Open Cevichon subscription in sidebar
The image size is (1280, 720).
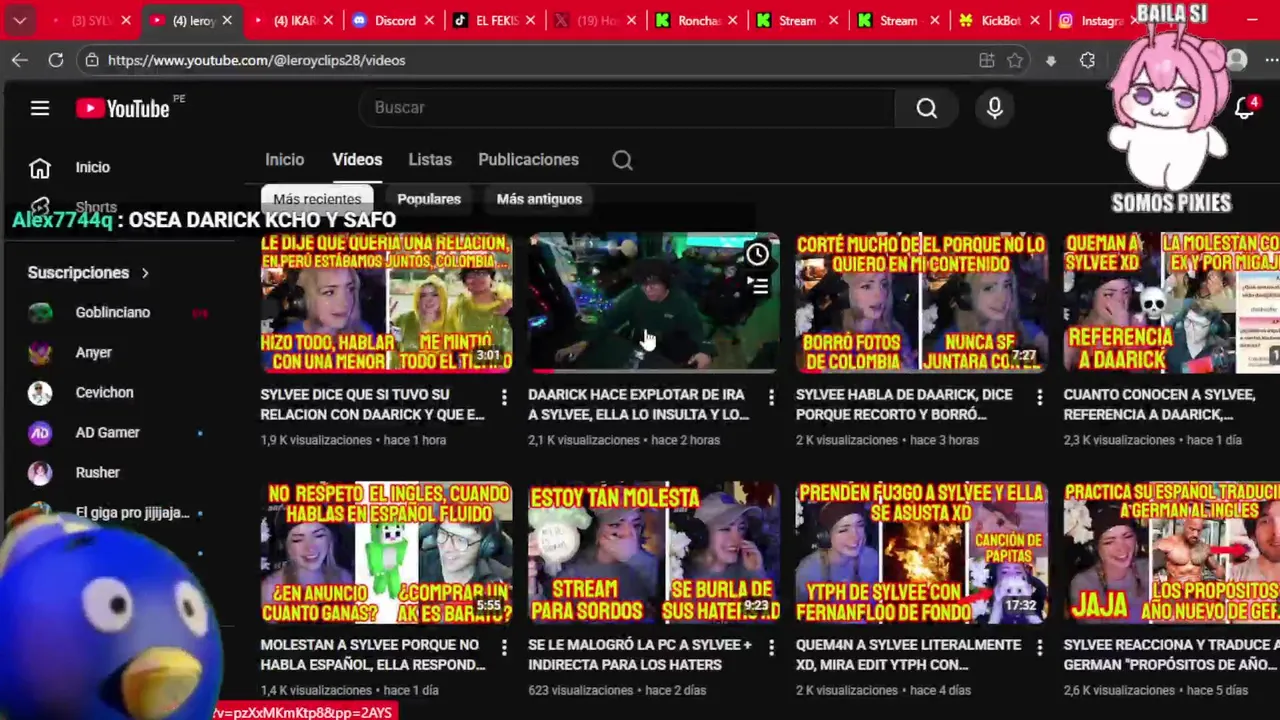point(104,393)
